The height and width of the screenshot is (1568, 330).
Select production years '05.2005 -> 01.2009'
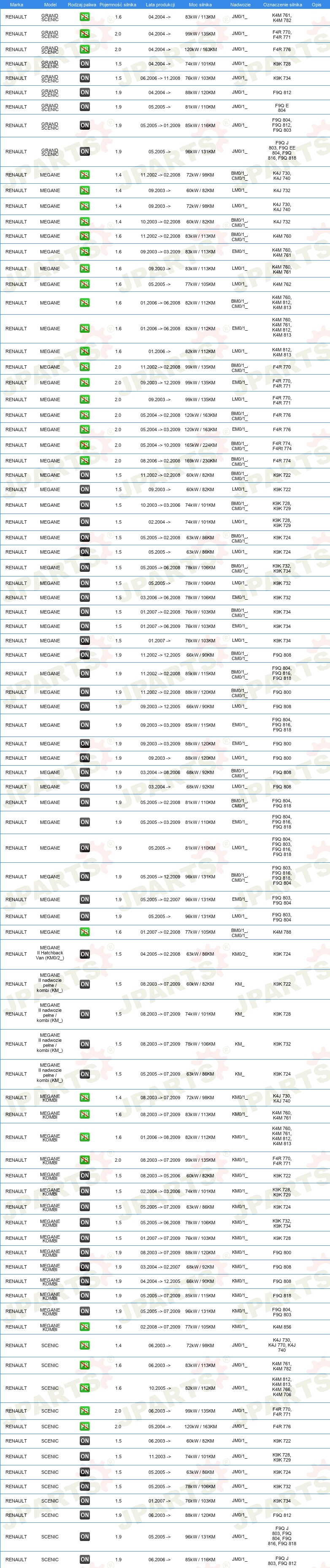(160, 125)
